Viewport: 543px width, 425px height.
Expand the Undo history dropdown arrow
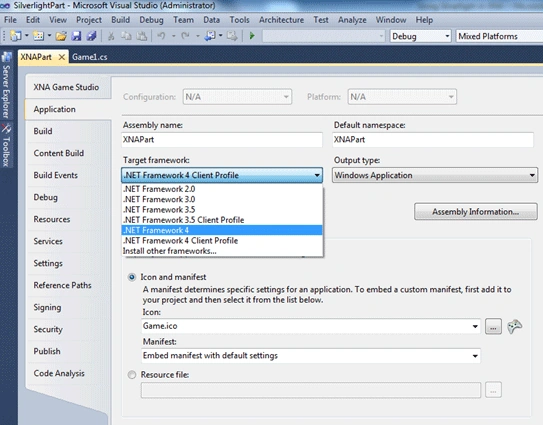173,36
